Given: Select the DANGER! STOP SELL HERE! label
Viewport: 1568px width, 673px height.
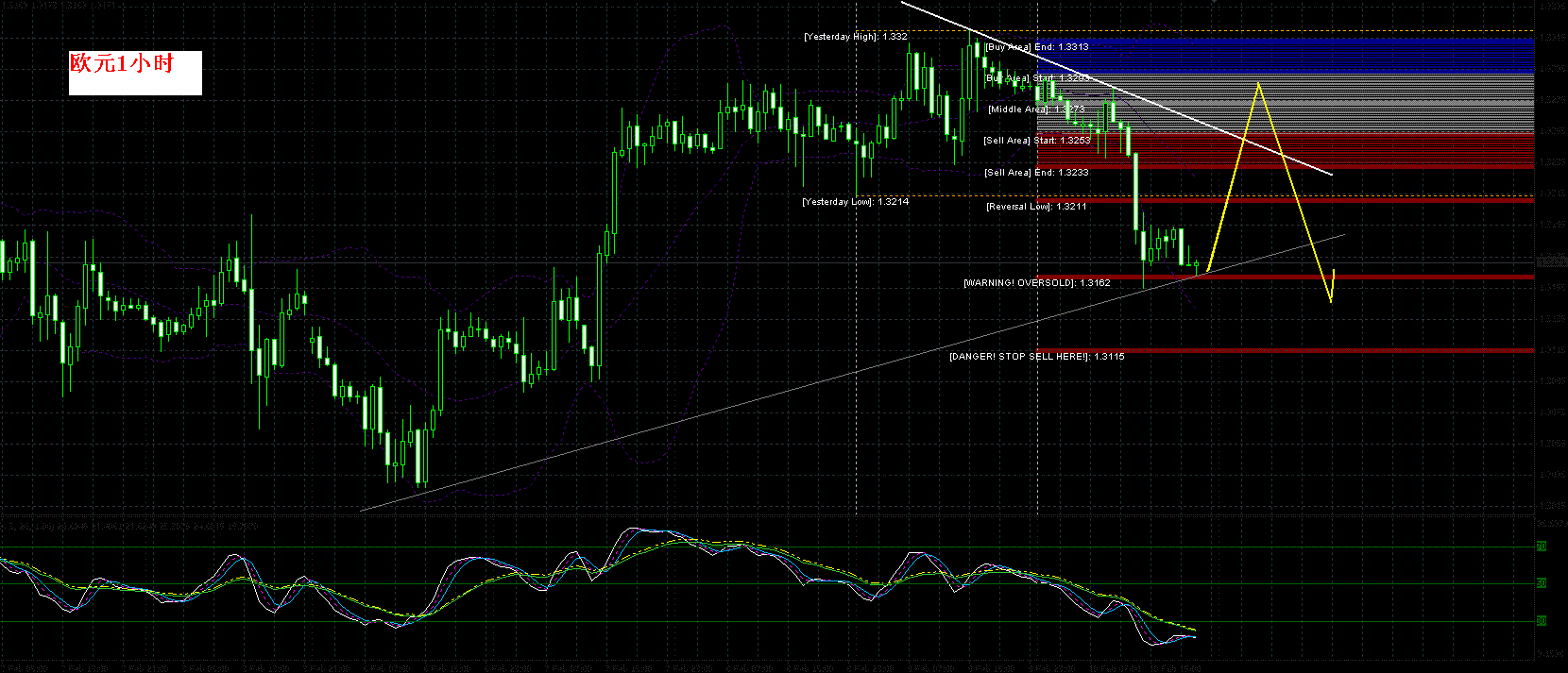Looking at the screenshot, I should [x=1036, y=357].
